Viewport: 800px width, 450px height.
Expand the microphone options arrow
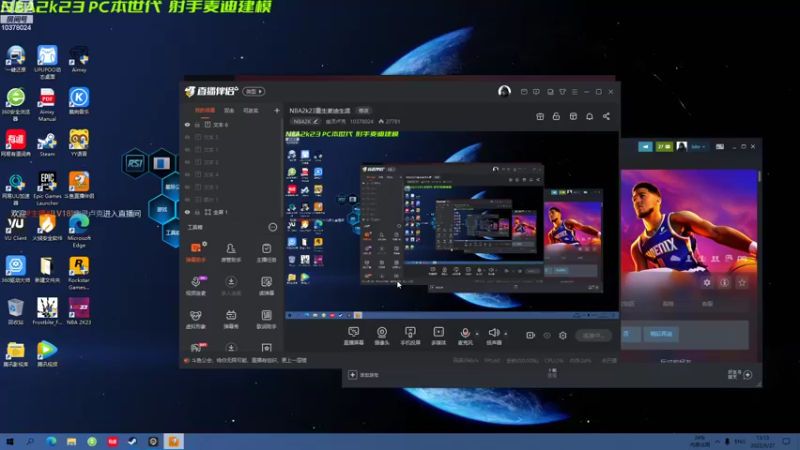click(477, 334)
